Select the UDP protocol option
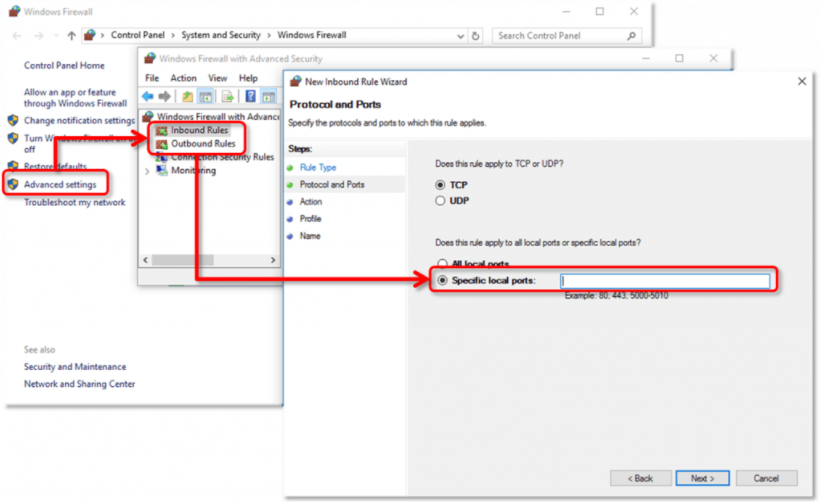 [x=440, y=201]
